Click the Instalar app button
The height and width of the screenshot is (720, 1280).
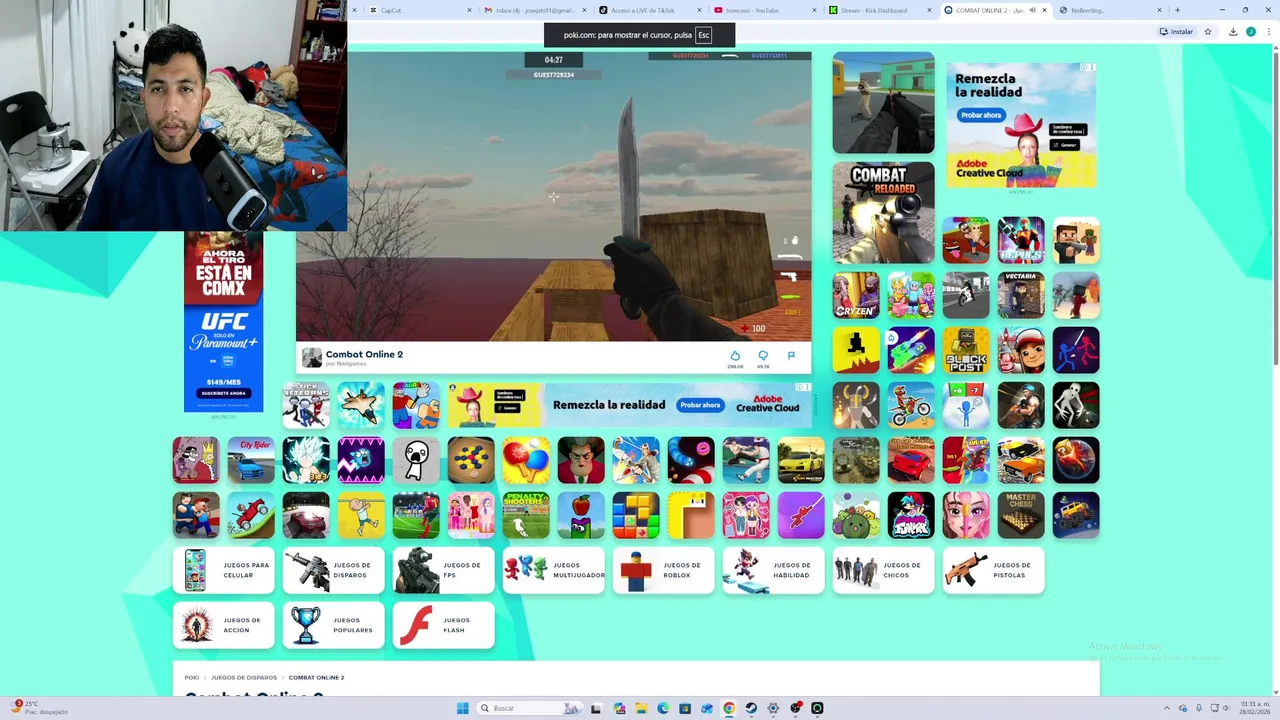pos(1176,32)
